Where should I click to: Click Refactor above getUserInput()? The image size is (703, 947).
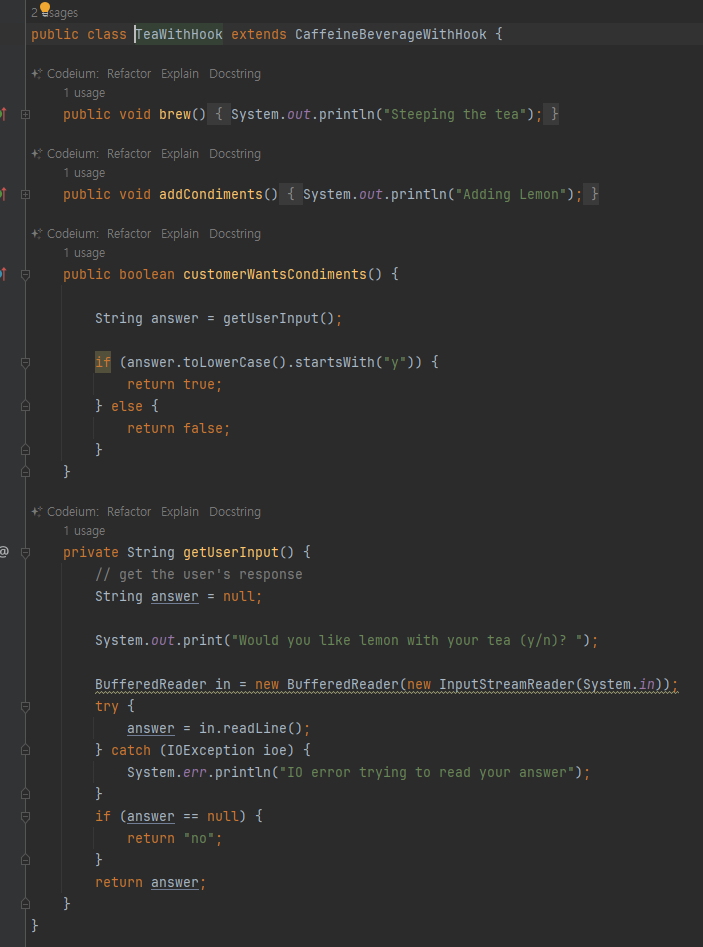[x=129, y=512]
